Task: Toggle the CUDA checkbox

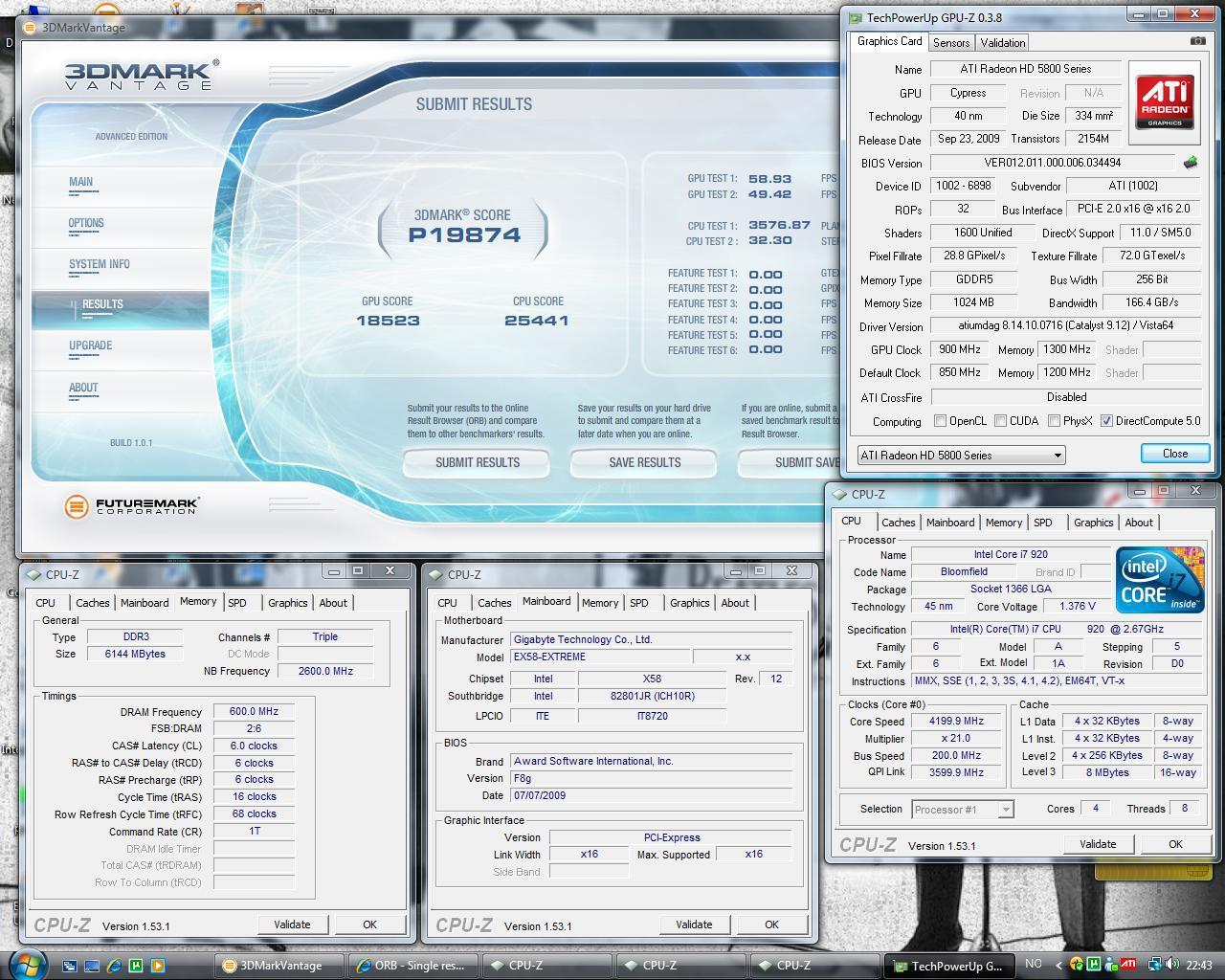Action: (x=1000, y=421)
